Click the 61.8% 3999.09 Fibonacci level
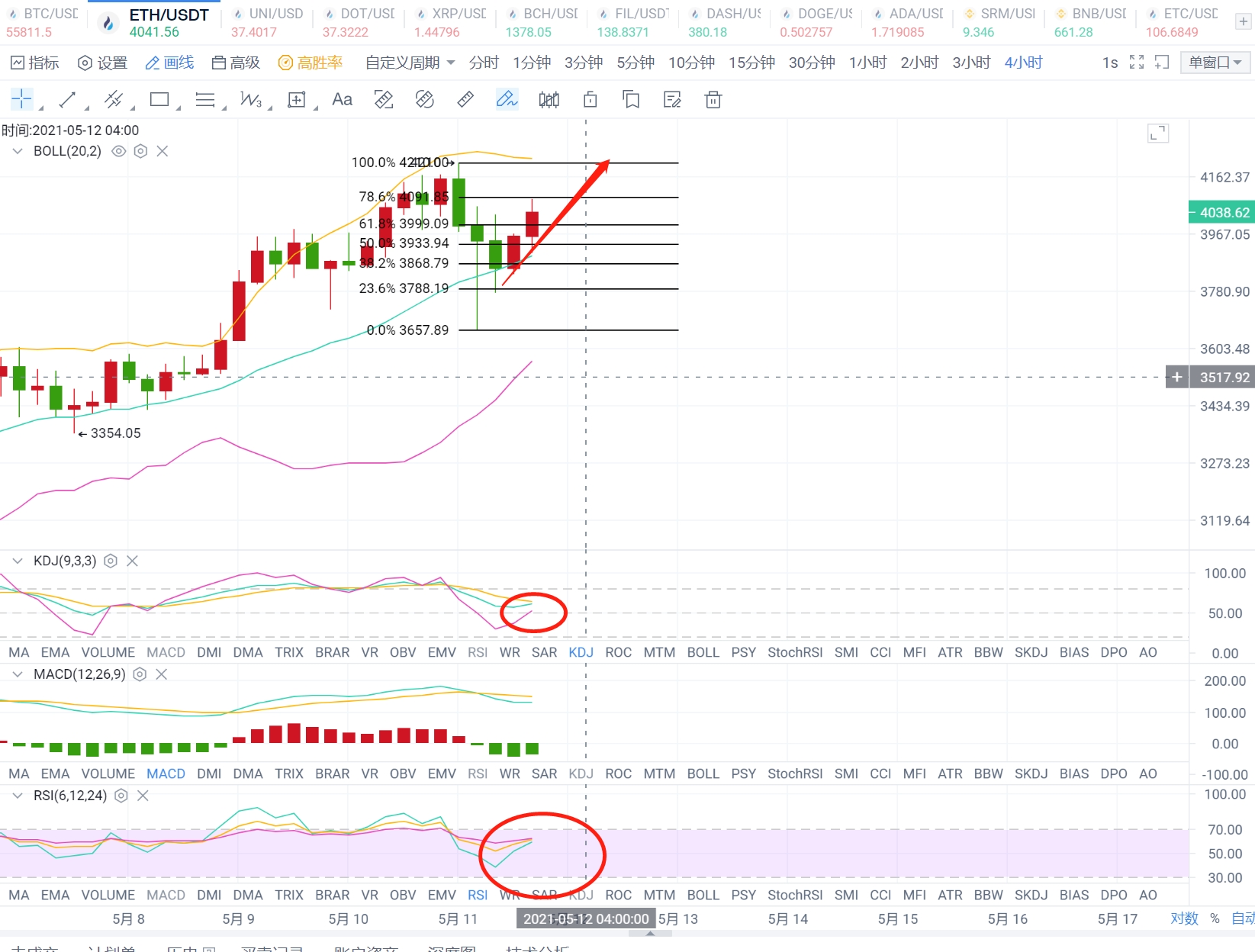 pyautogui.click(x=404, y=224)
